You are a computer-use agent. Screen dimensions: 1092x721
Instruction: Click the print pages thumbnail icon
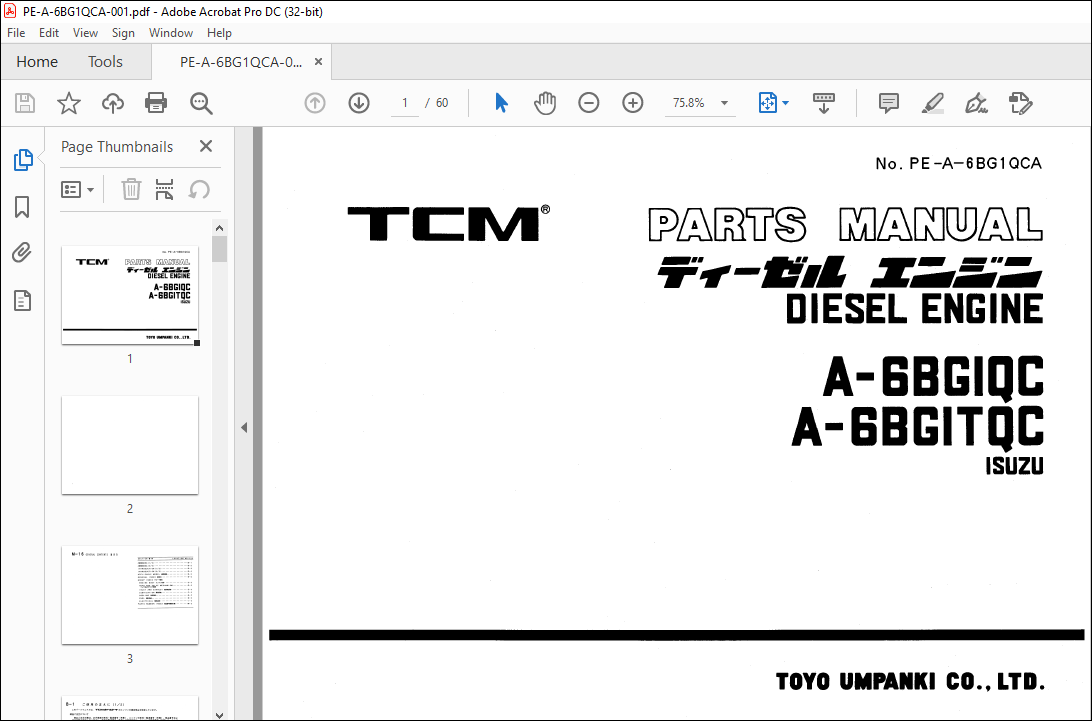coord(164,189)
